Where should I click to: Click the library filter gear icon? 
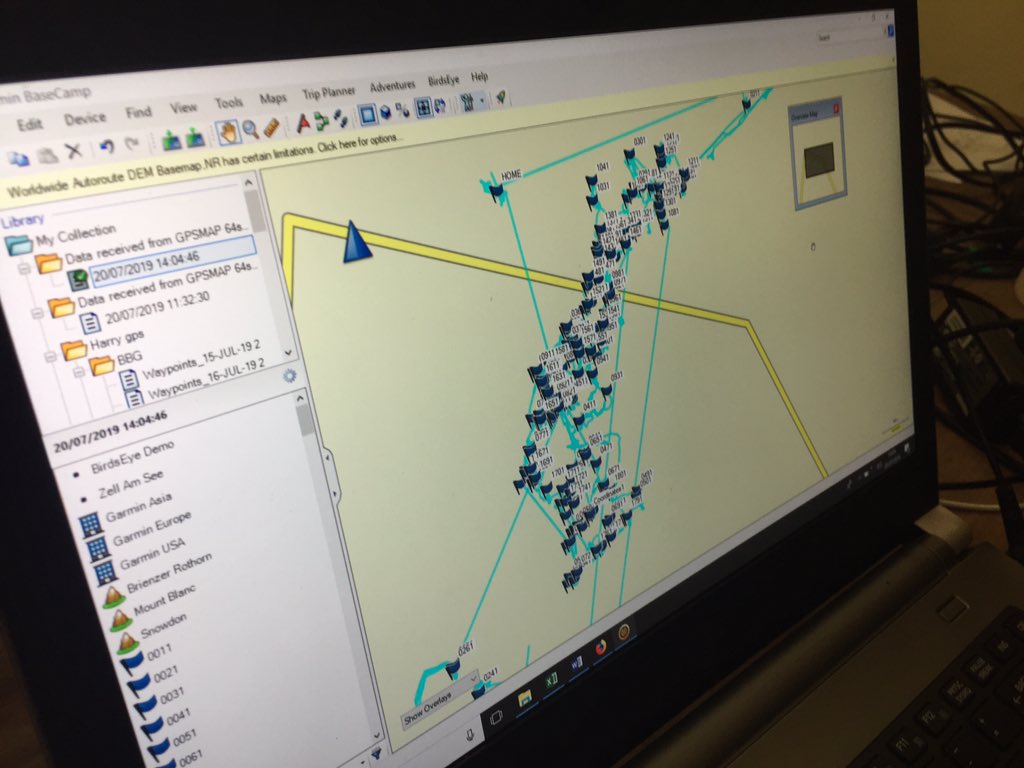point(289,376)
